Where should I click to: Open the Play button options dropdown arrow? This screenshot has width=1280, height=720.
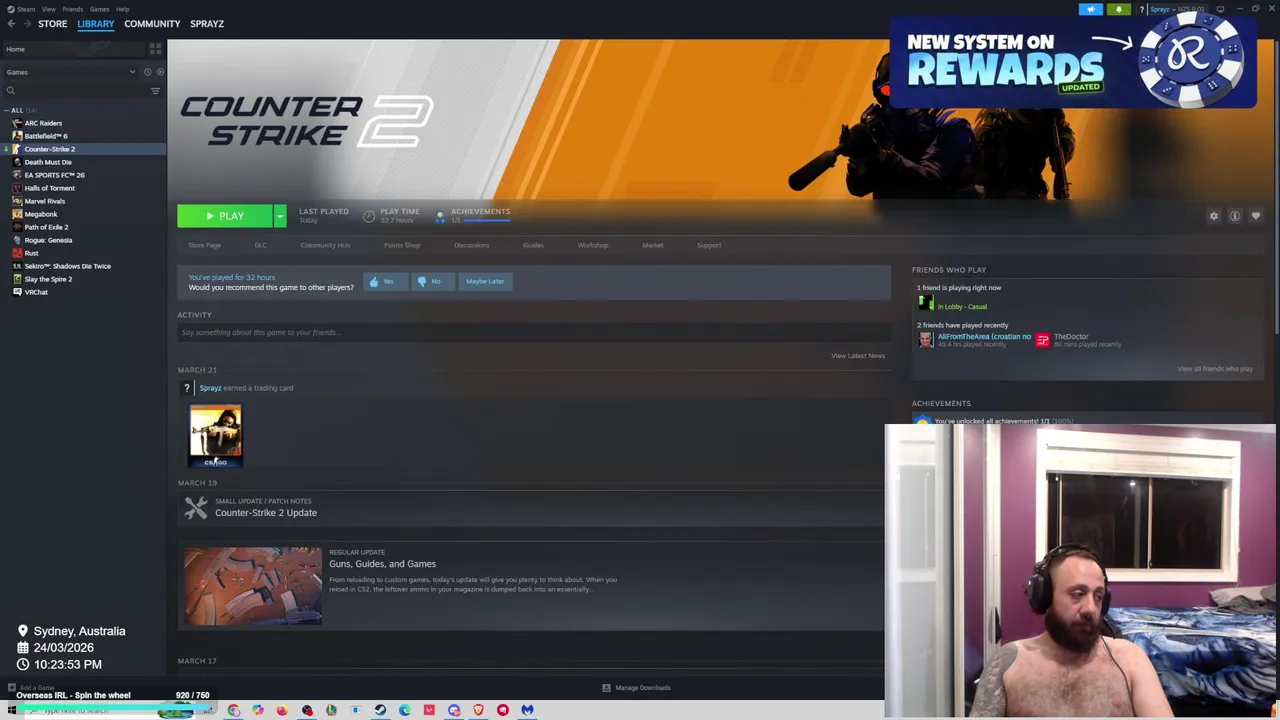click(280, 216)
